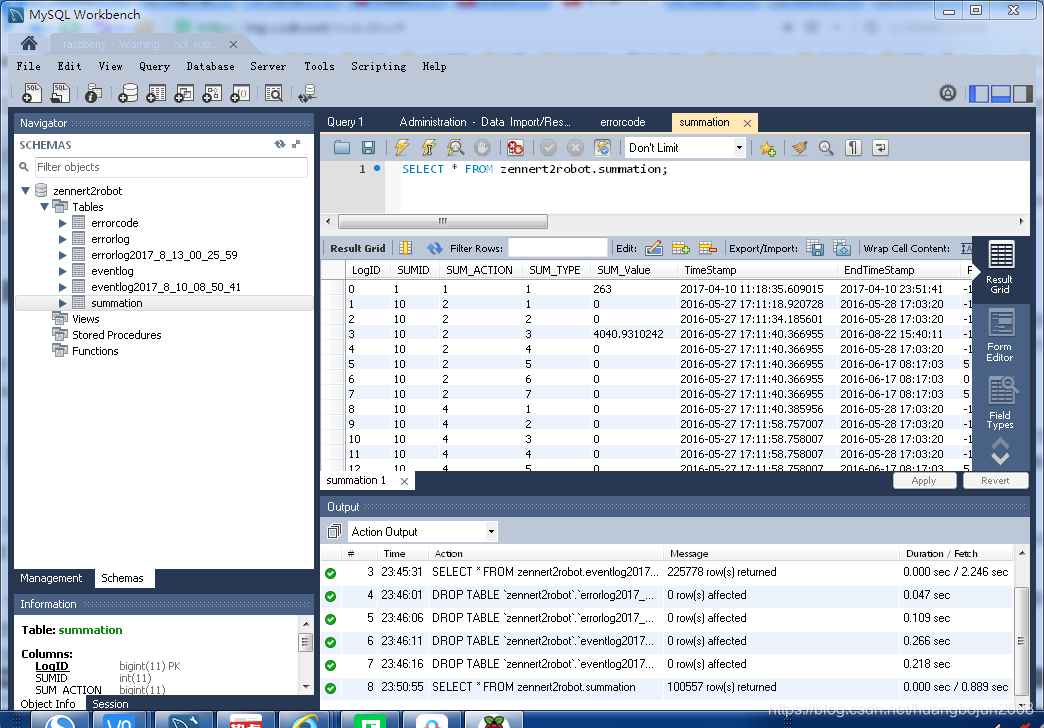The image size is (1044, 728).
Task: Open a script file in editor
Action: point(342,147)
